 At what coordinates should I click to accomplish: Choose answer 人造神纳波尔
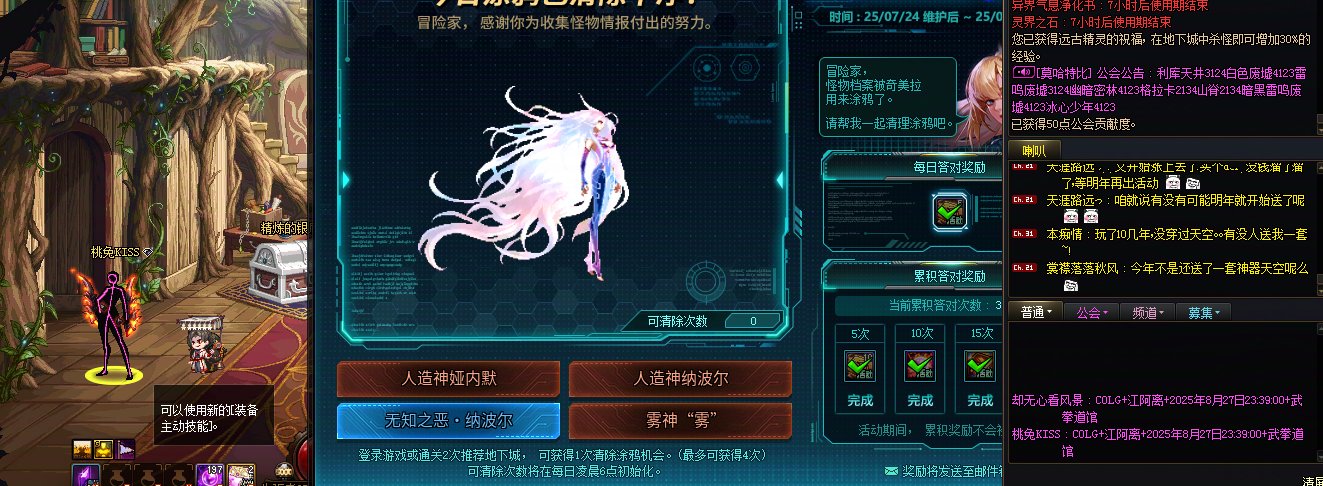pos(680,379)
